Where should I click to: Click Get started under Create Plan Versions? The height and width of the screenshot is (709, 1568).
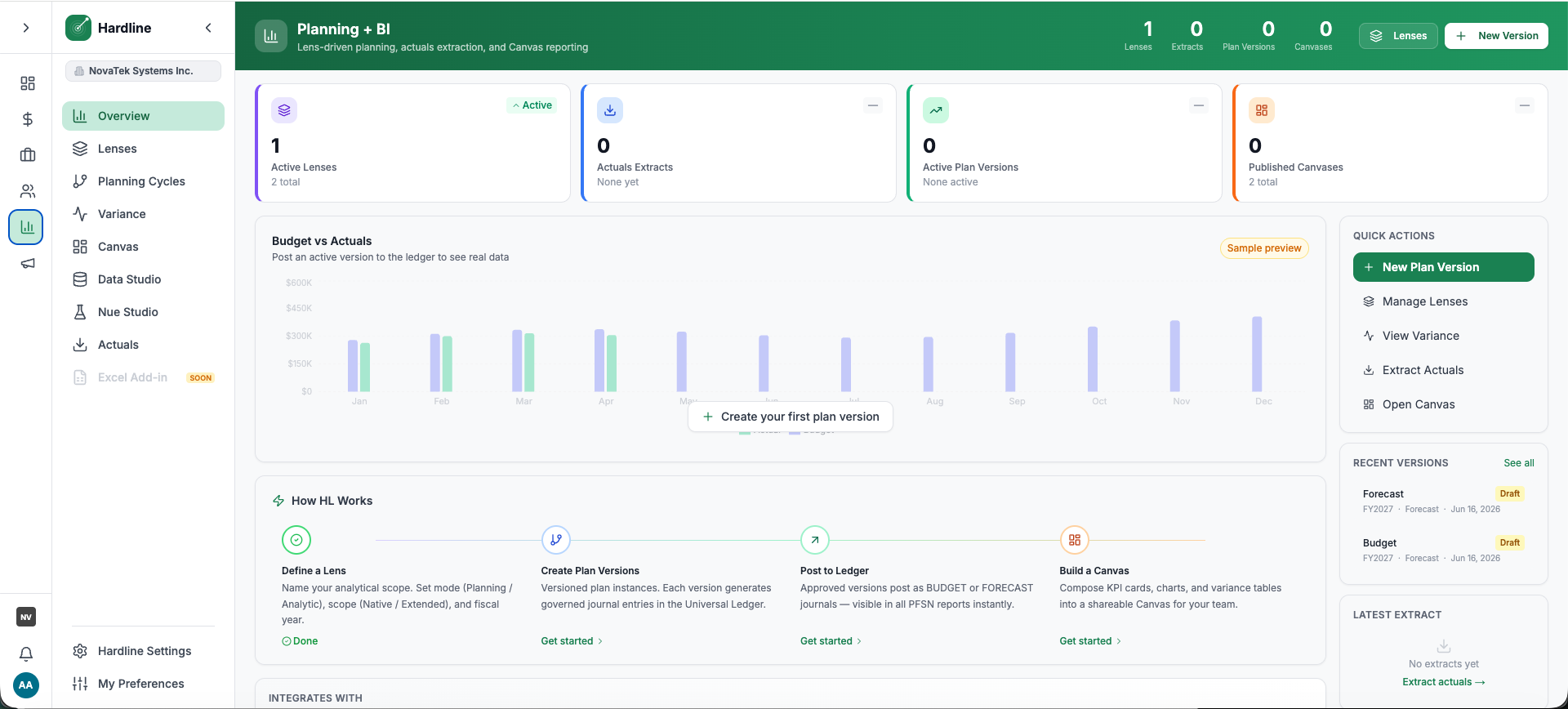(572, 641)
